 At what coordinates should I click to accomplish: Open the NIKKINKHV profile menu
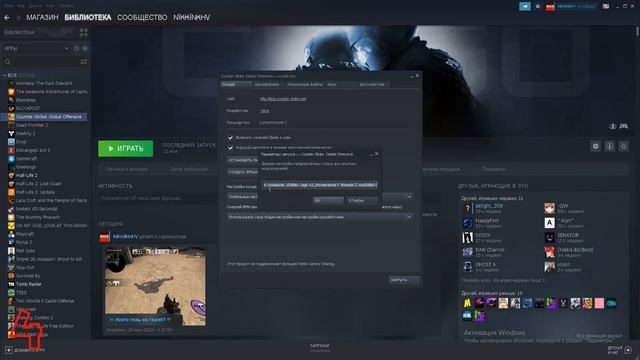(191, 18)
